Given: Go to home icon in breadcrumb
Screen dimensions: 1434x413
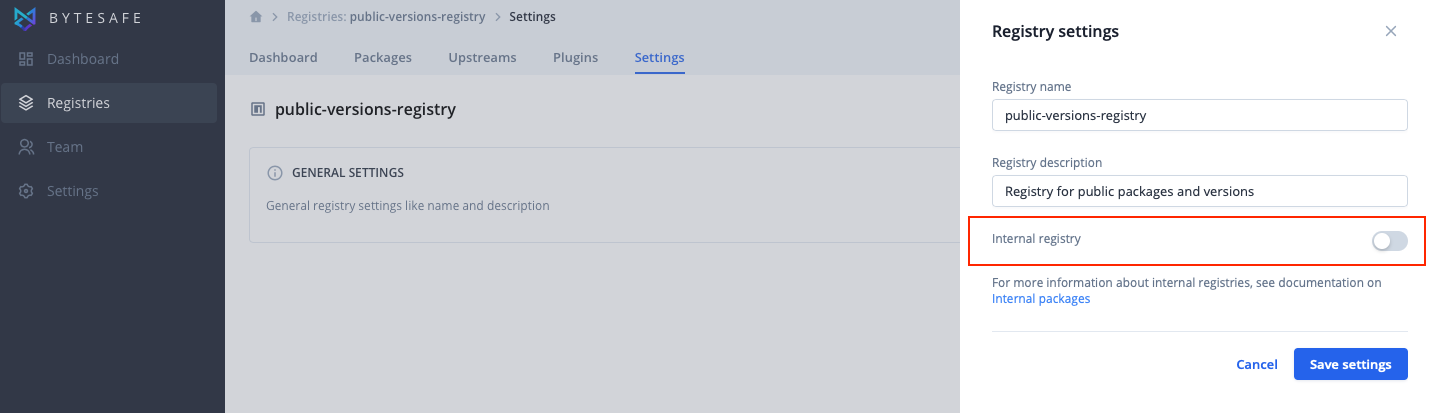Looking at the screenshot, I should (x=256, y=17).
